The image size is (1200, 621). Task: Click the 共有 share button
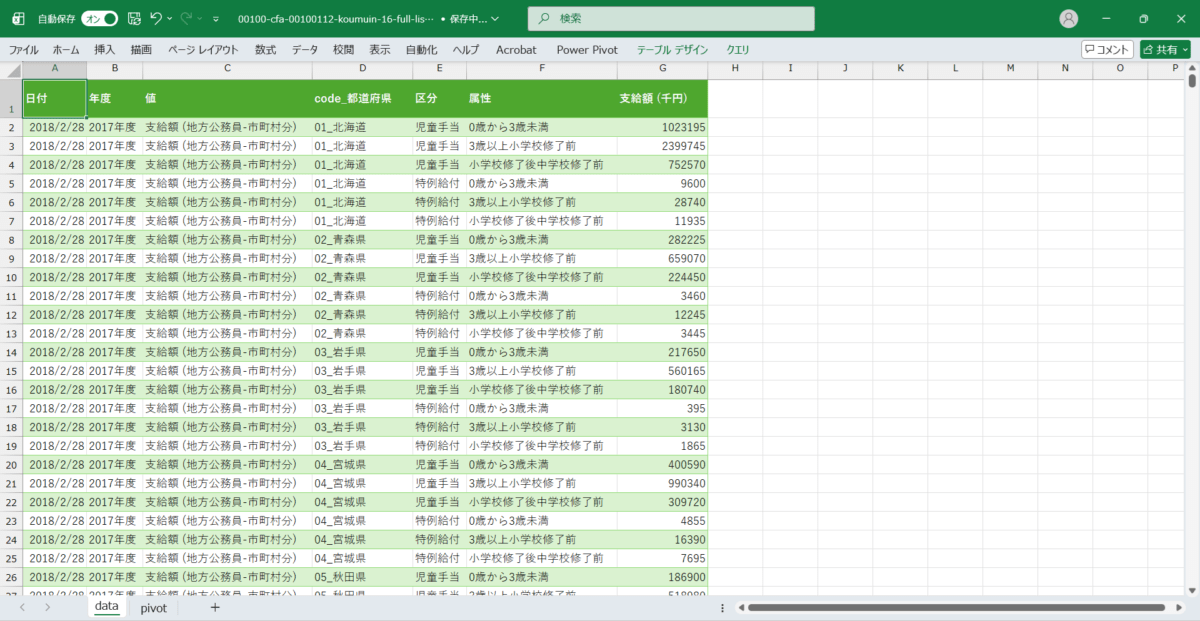coord(1165,49)
